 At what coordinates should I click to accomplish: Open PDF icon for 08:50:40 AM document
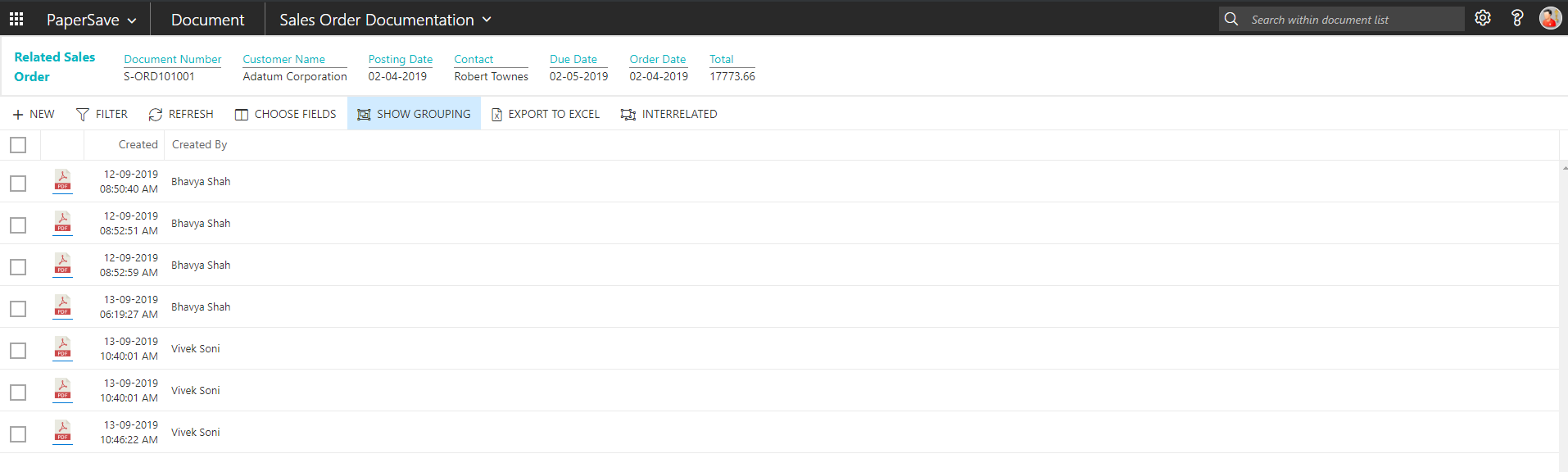point(62,180)
